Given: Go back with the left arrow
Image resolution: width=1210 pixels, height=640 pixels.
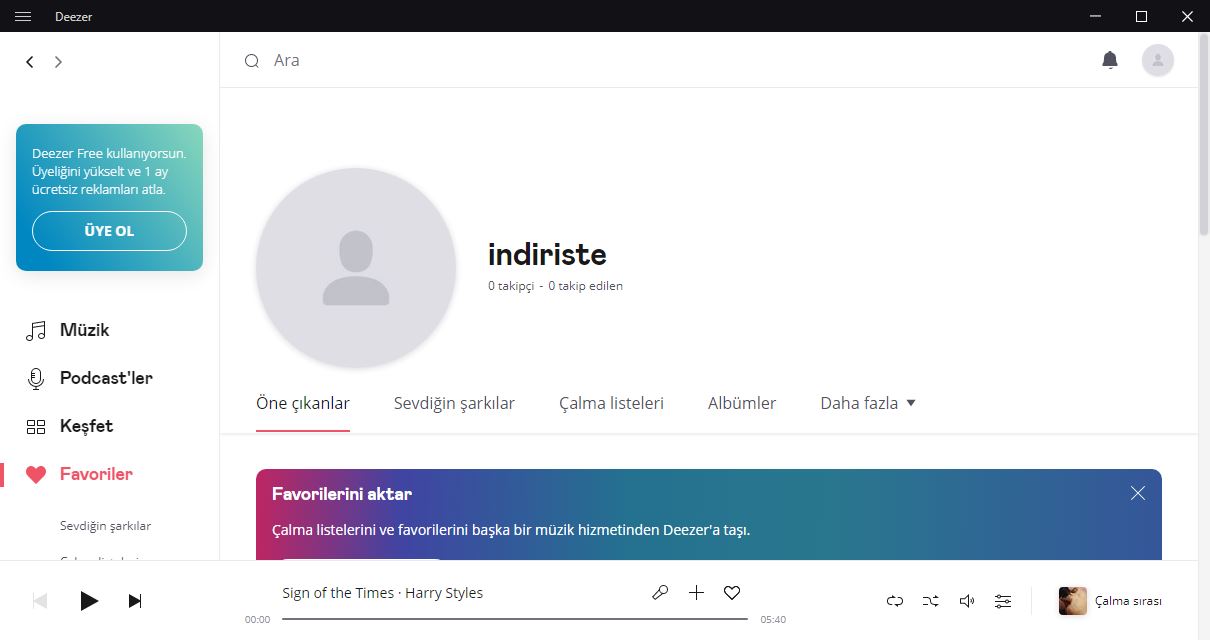Looking at the screenshot, I should [x=30, y=62].
